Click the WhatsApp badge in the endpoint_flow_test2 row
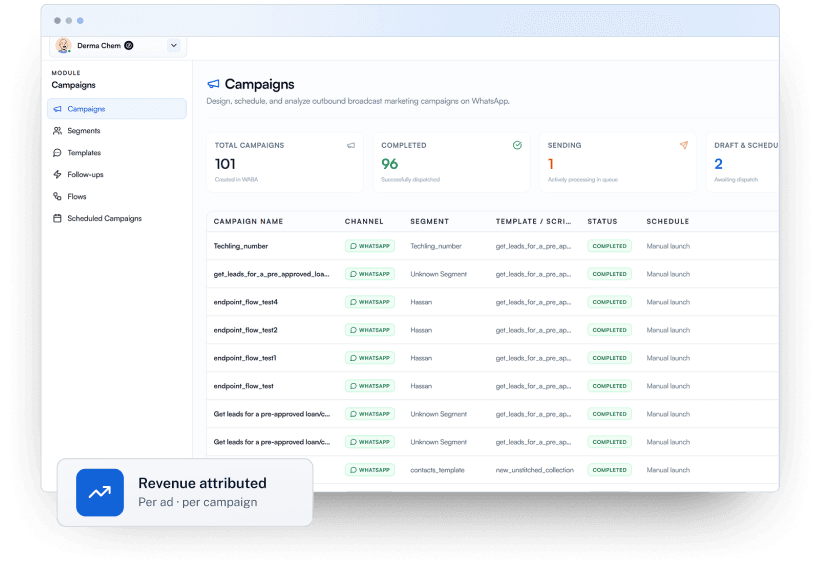This screenshot has height=570, width=821. pyautogui.click(x=370, y=330)
